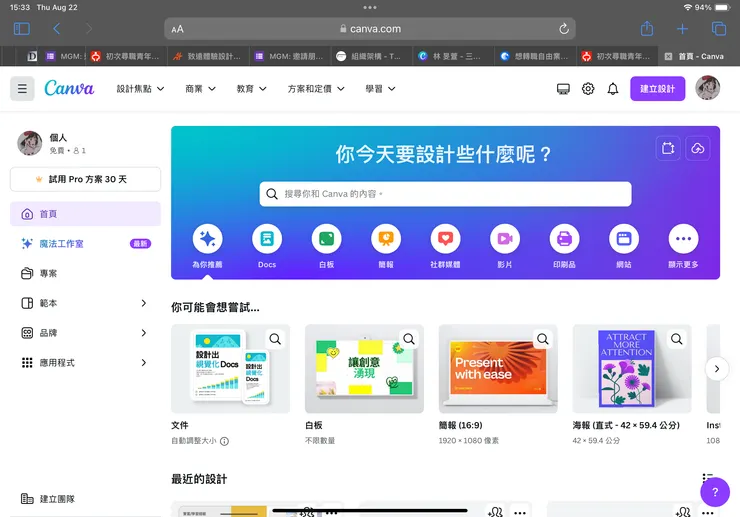Switch to 致遠體驗設計 browser tab
The width and height of the screenshot is (740, 517).
(x=208, y=56)
